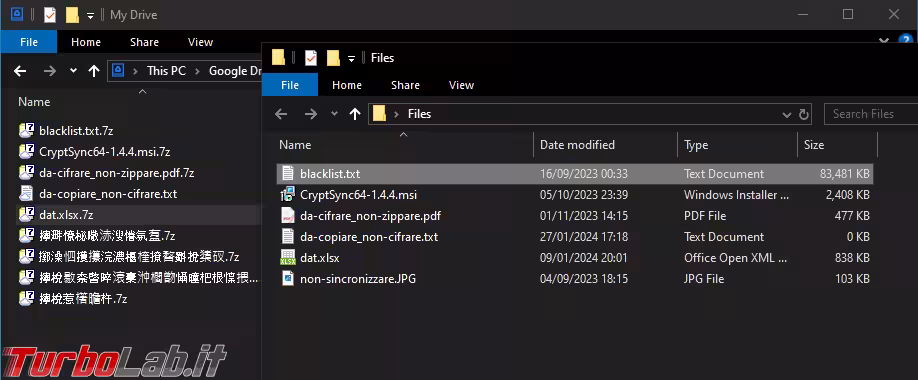Open the blacklist.txt file icon in Files window
This screenshot has height=380, width=918.
(287, 173)
